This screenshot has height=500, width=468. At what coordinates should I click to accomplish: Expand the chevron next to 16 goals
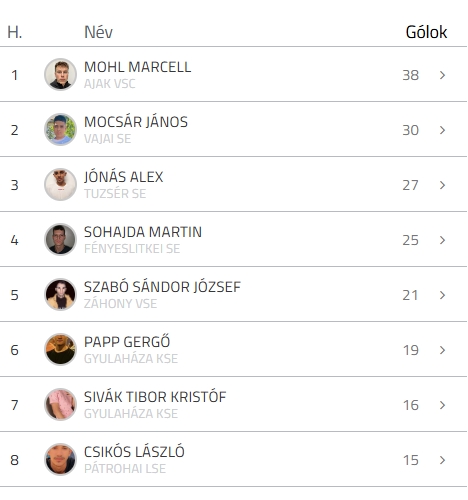point(442,405)
